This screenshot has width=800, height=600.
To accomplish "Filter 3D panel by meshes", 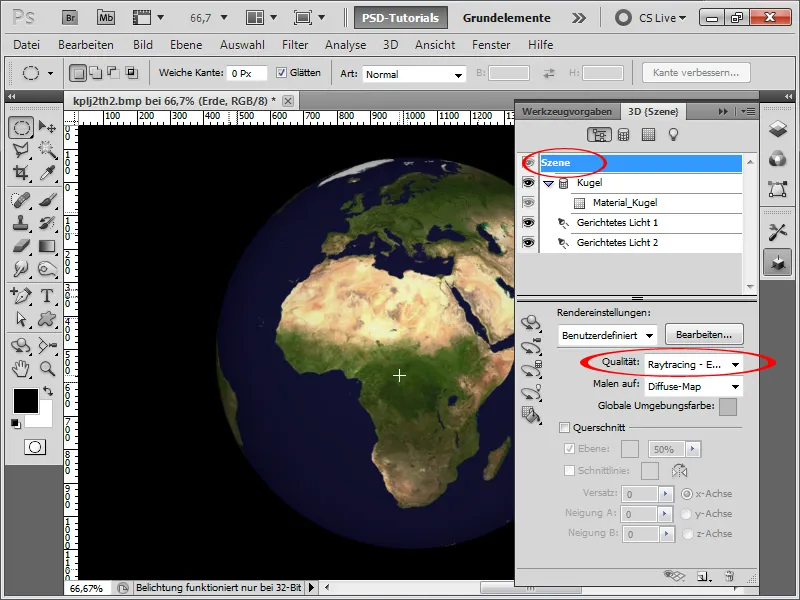I will (x=623, y=135).
